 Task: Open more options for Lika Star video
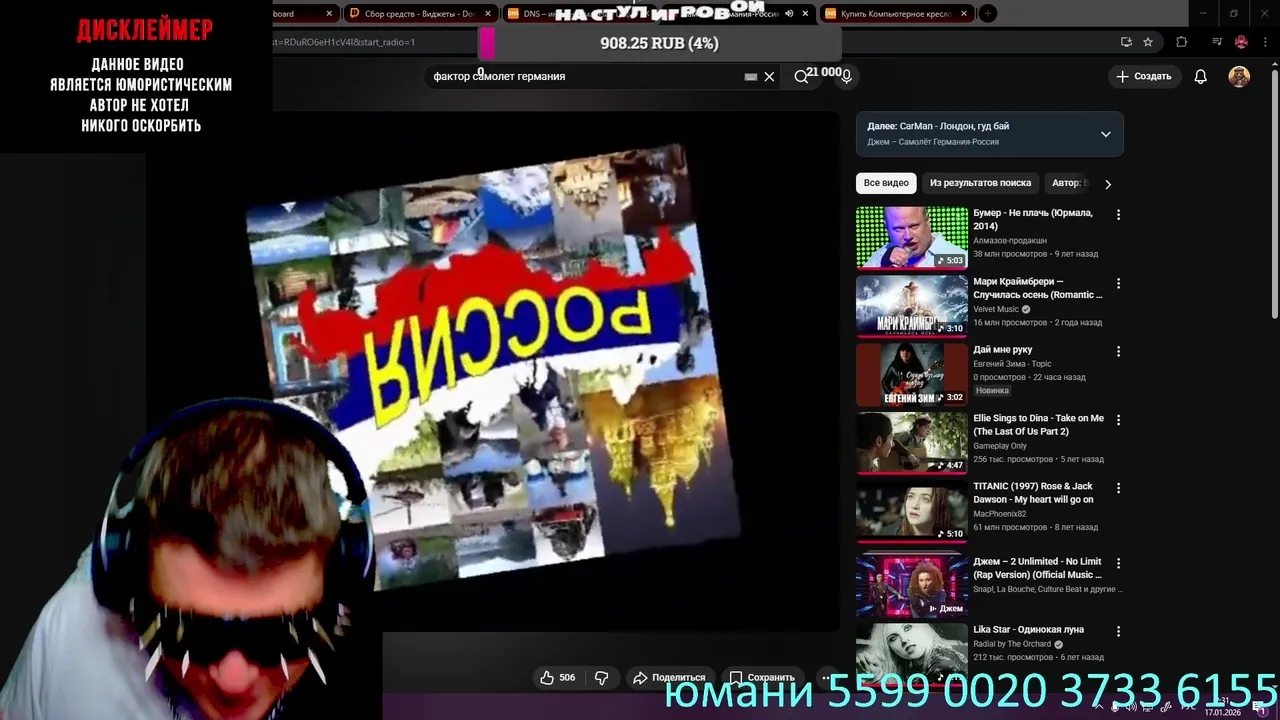point(1118,632)
